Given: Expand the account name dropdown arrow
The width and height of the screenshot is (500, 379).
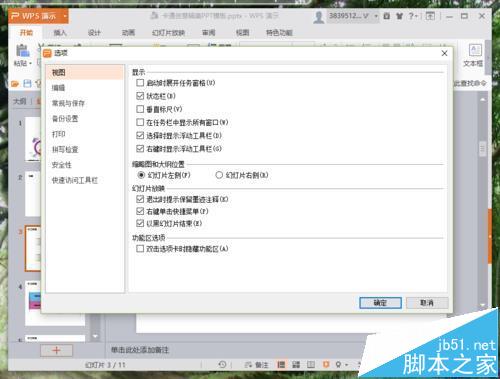Looking at the screenshot, I should (376, 16).
